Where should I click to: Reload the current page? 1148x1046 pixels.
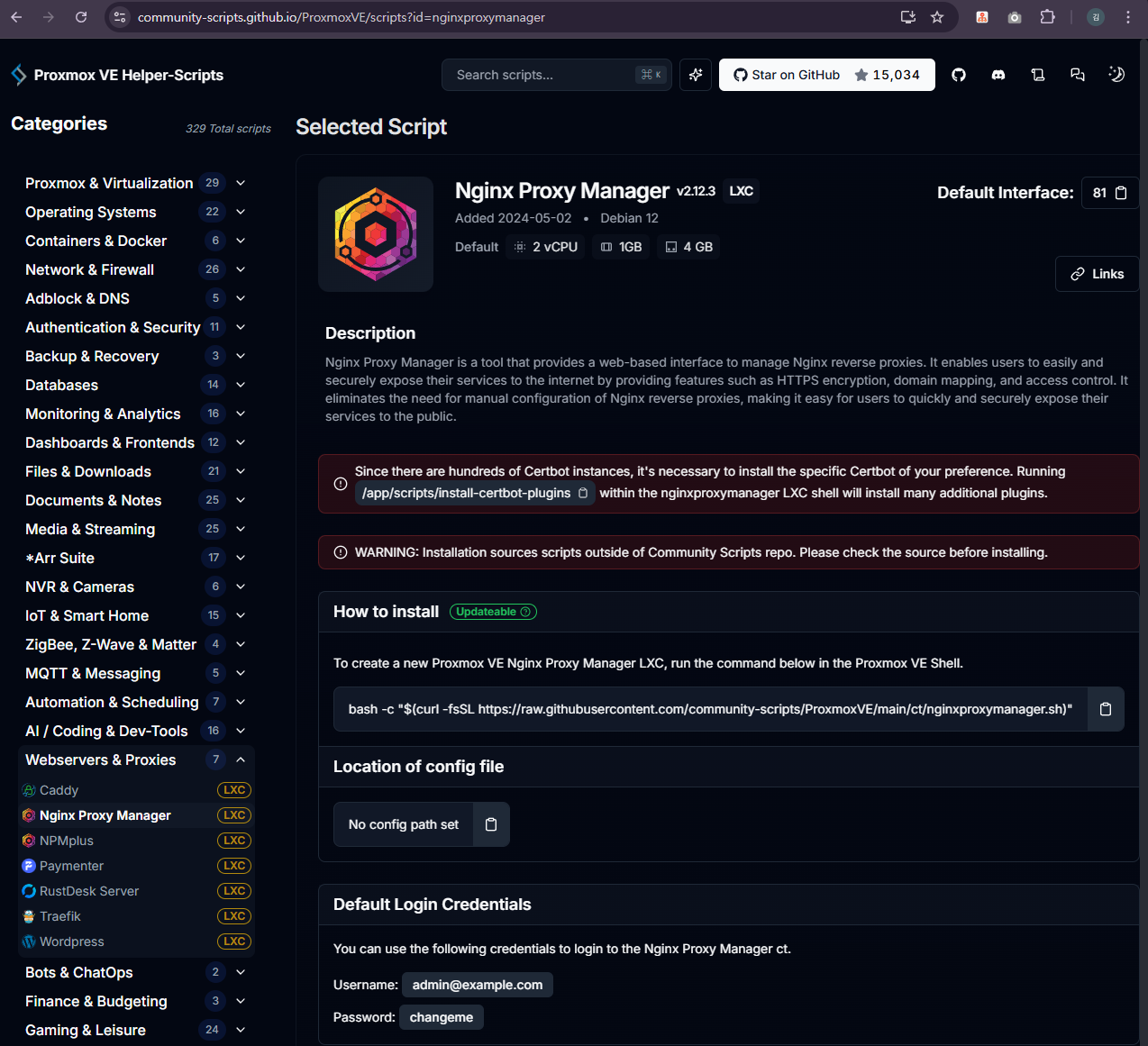tap(81, 17)
